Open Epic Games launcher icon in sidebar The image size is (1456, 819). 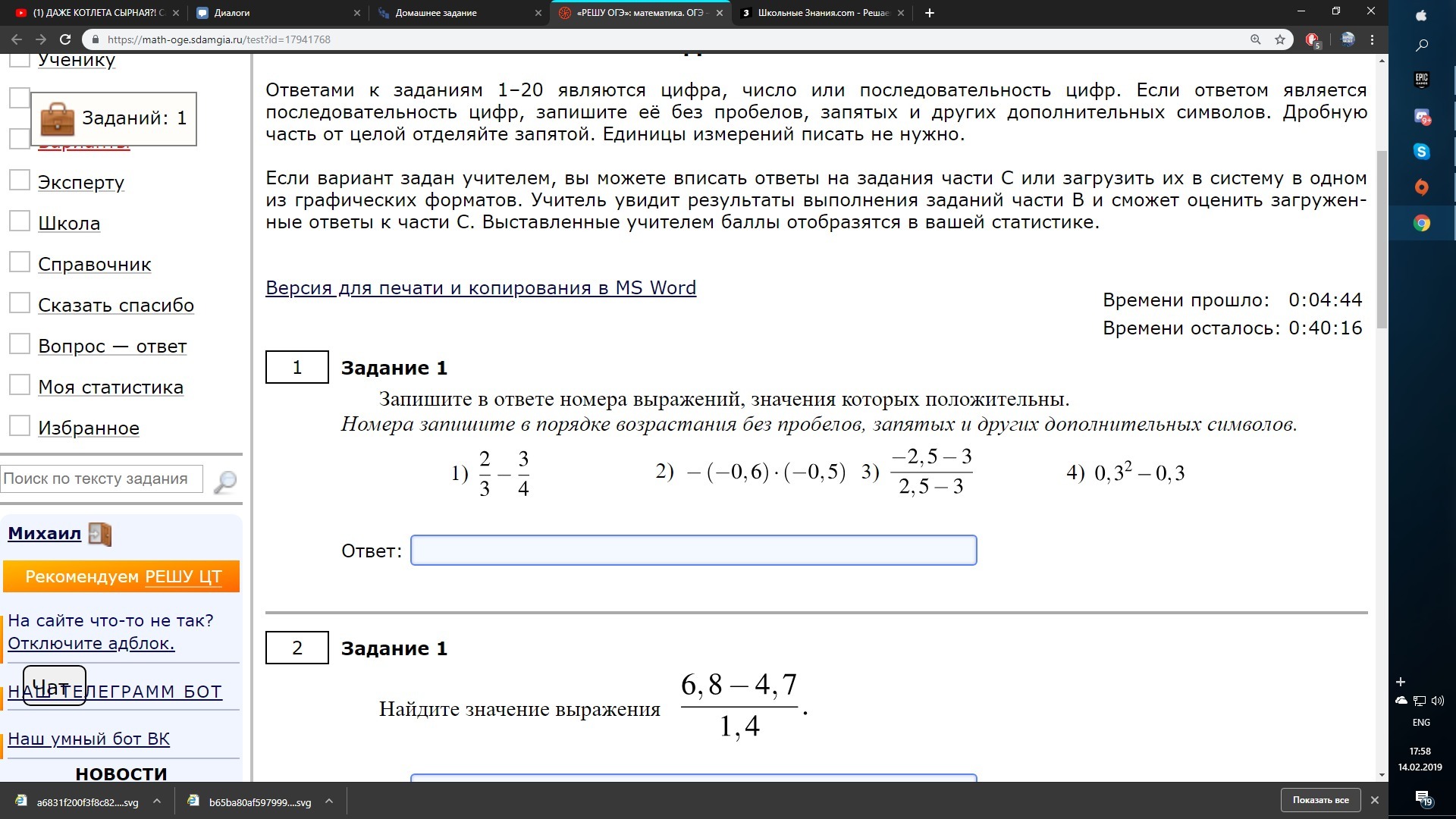point(1421,79)
